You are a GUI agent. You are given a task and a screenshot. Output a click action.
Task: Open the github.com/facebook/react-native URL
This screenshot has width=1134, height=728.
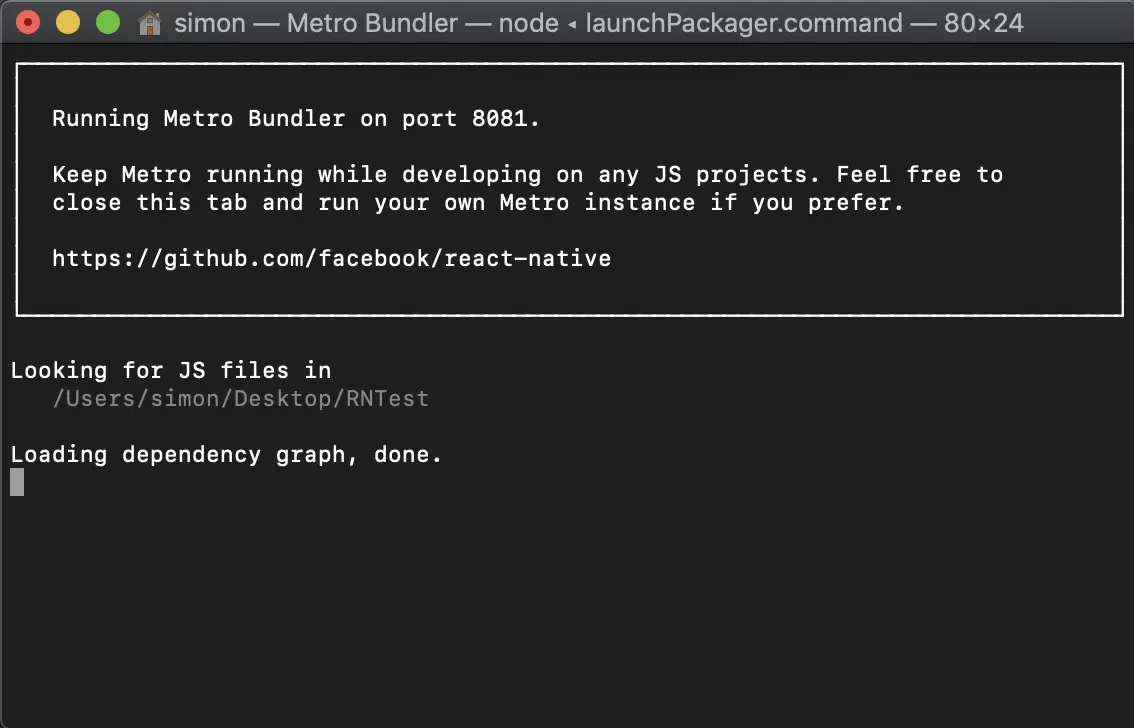point(331,259)
